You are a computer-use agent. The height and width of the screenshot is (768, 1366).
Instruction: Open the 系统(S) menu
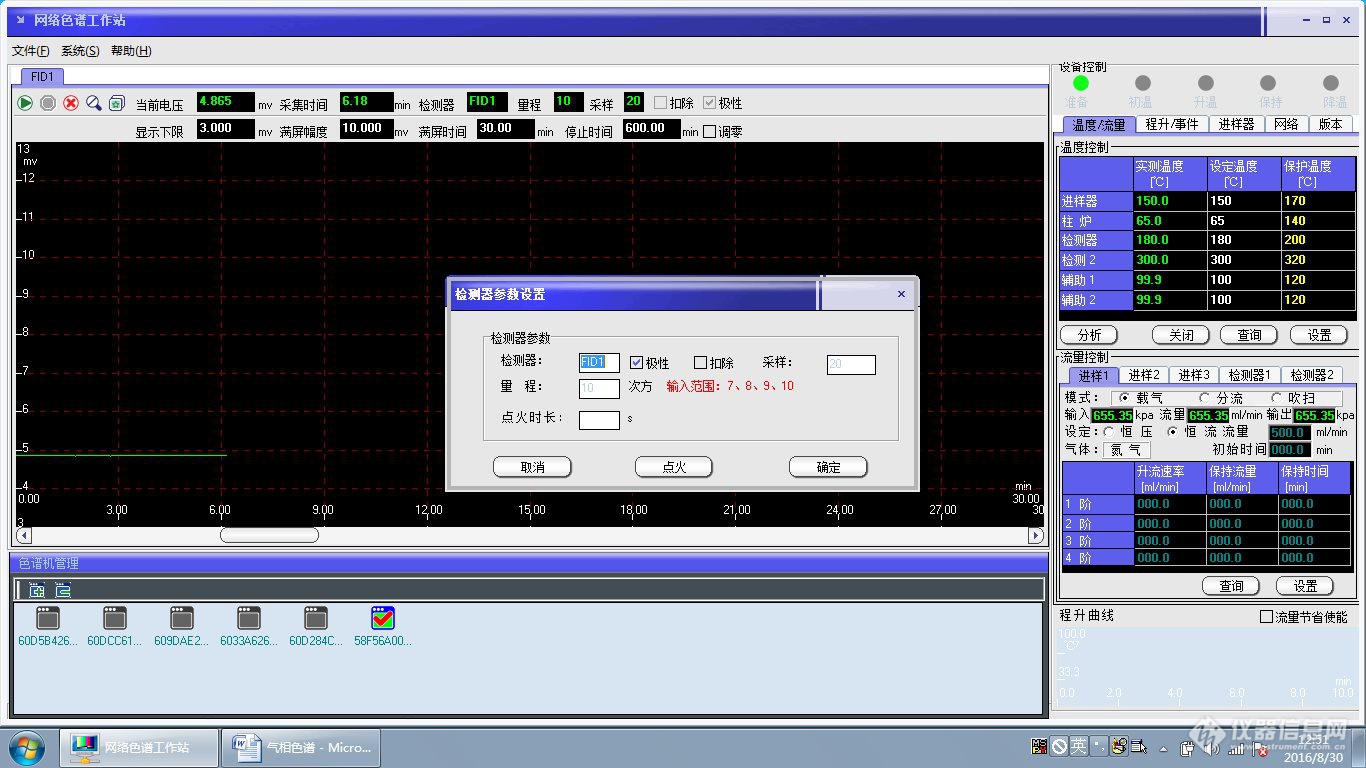point(80,51)
